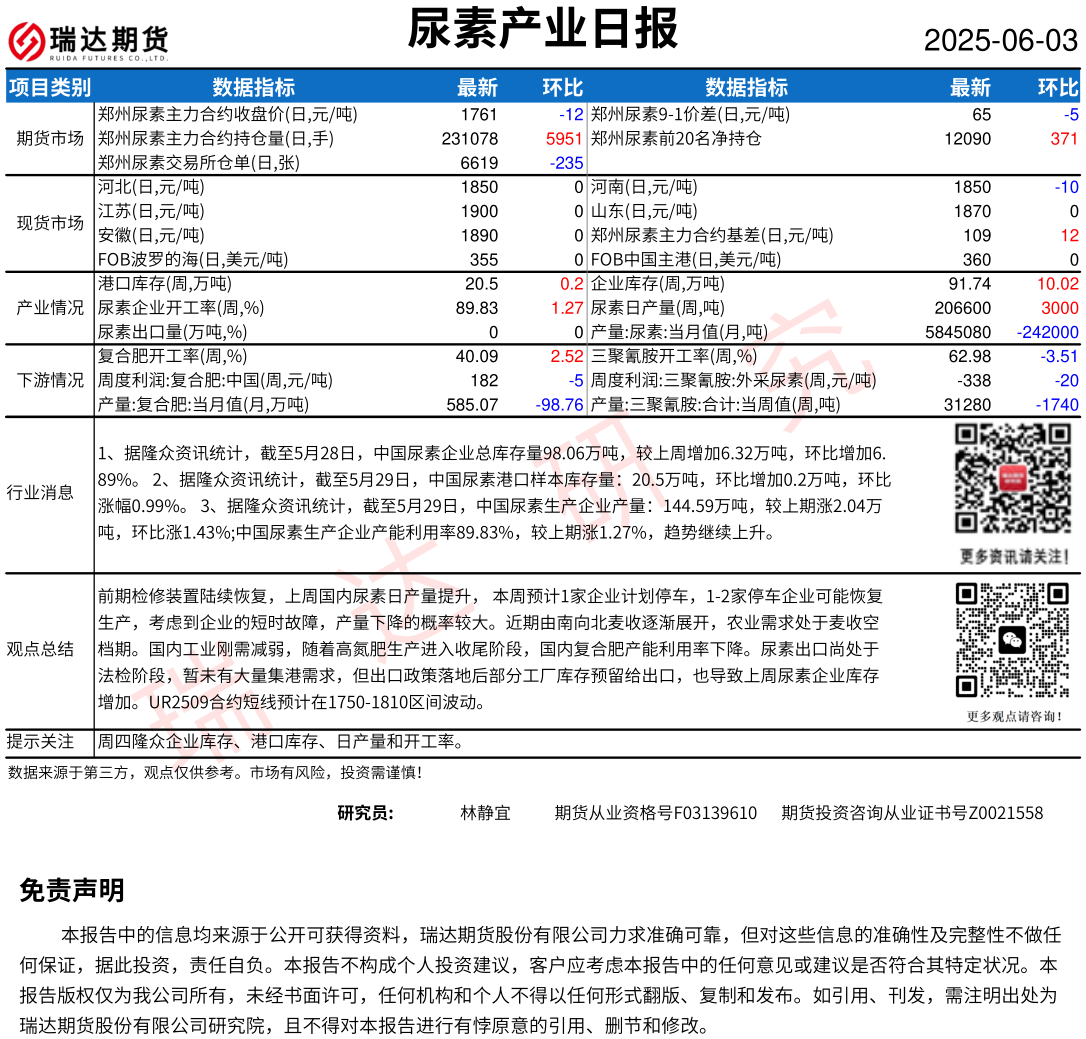Click the 产业情况 category cell
The image size is (1086, 1039).
coord(50,308)
